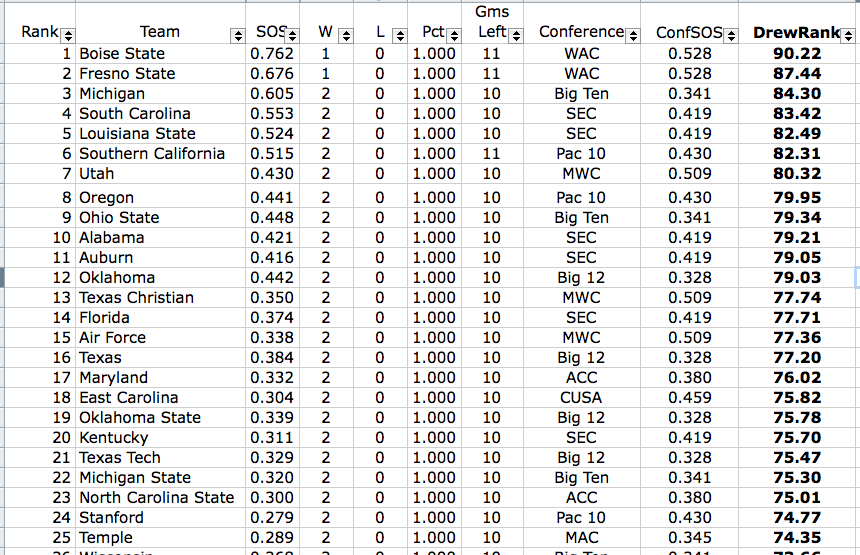The width and height of the screenshot is (860, 555).
Task: Select East Carolina's CUSA conference cell
Action: (581, 398)
